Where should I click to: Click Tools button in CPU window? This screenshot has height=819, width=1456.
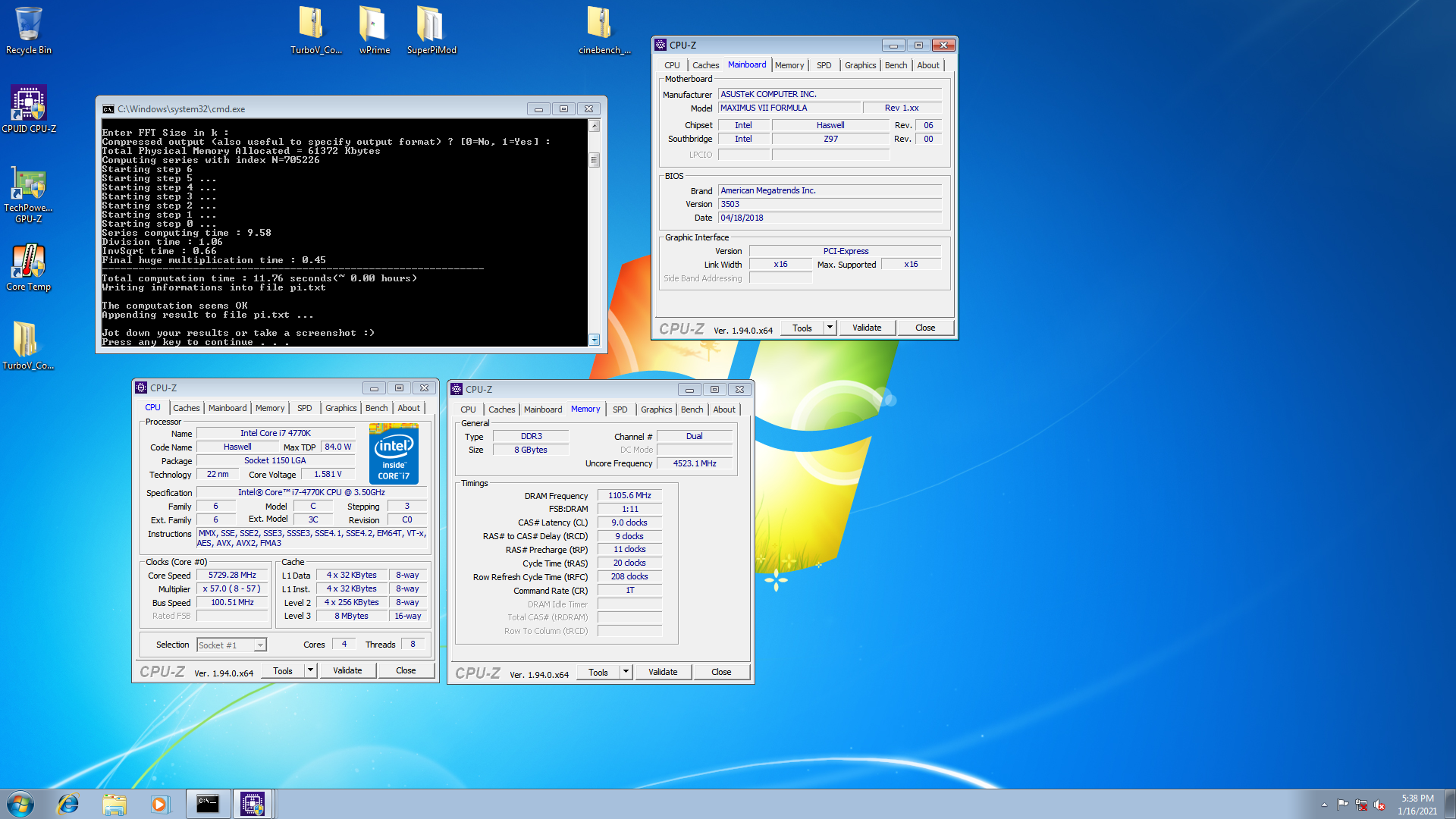coord(283,670)
